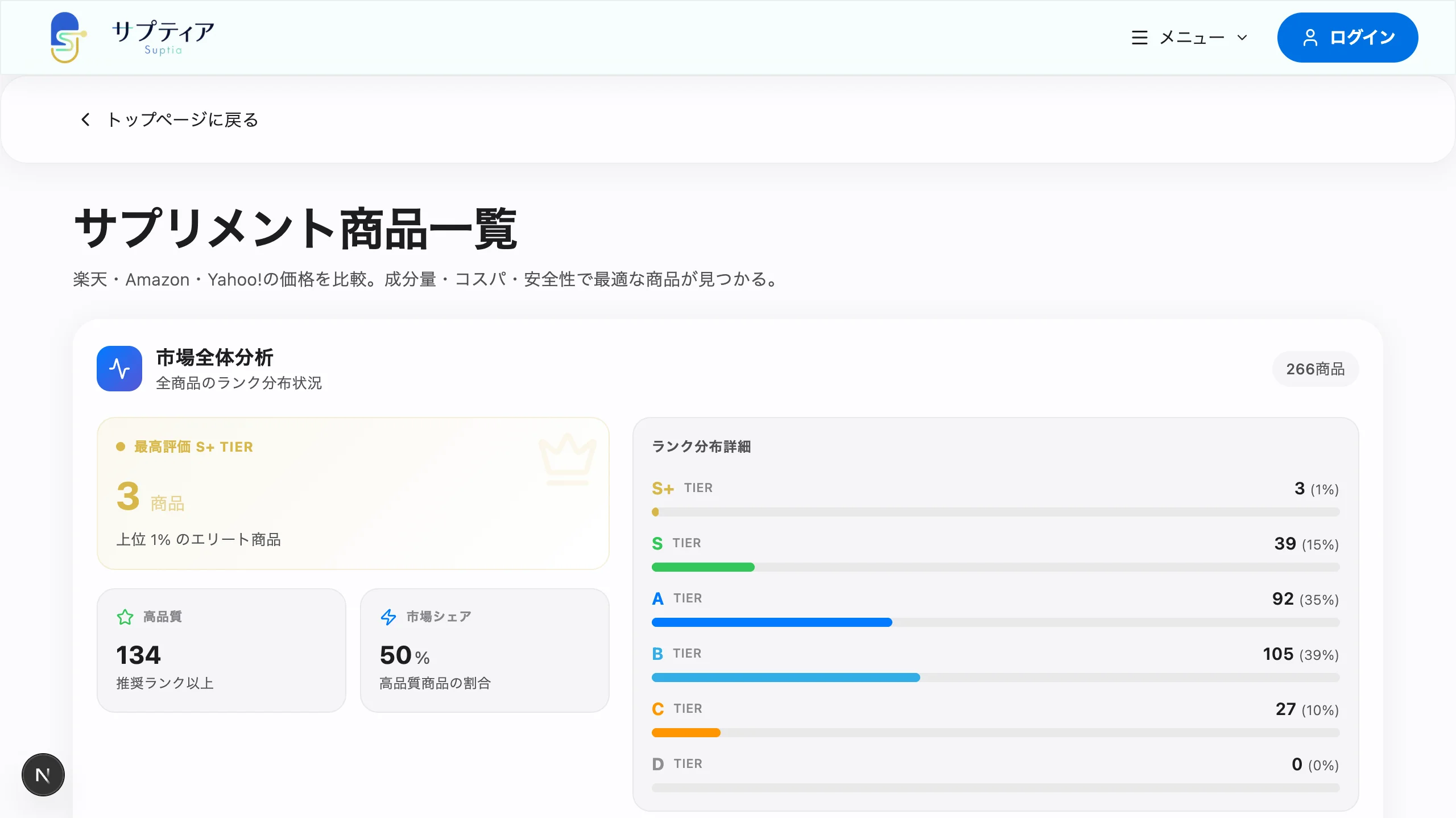Viewport: 1456px width, 818px height.
Task: Click the user icon in the login button
Action: click(1310, 38)
